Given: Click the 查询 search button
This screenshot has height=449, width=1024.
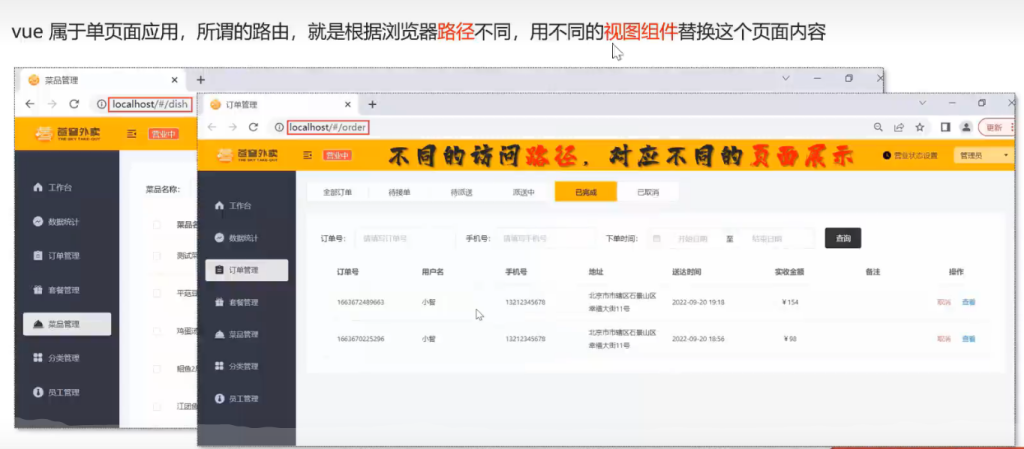Looking at the screenshot, I should (842, 238).
